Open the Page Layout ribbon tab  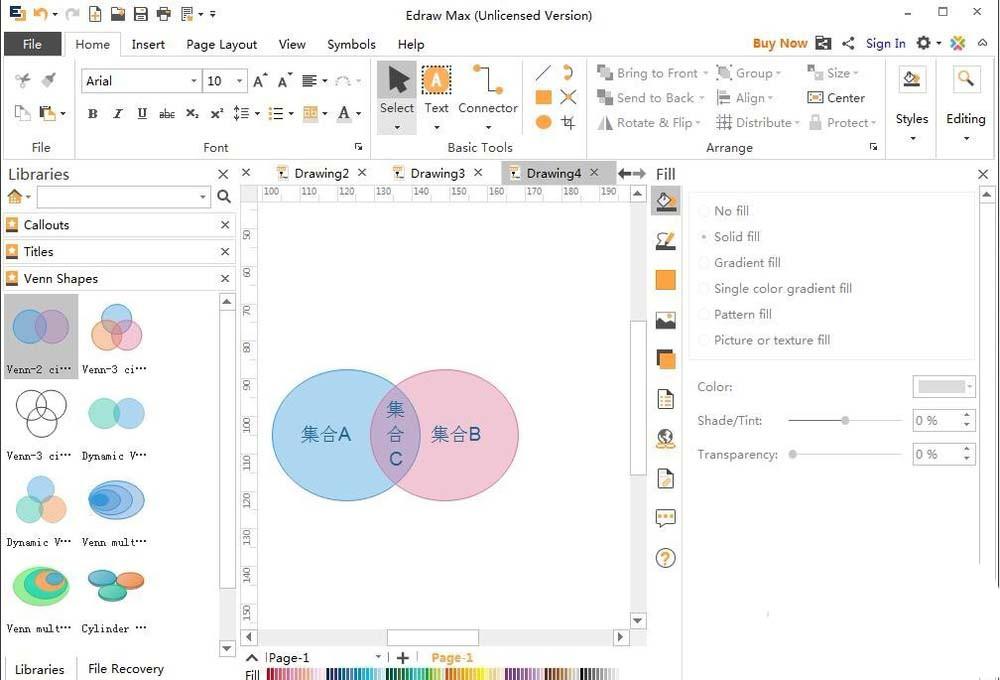click(x=221, y=44)
